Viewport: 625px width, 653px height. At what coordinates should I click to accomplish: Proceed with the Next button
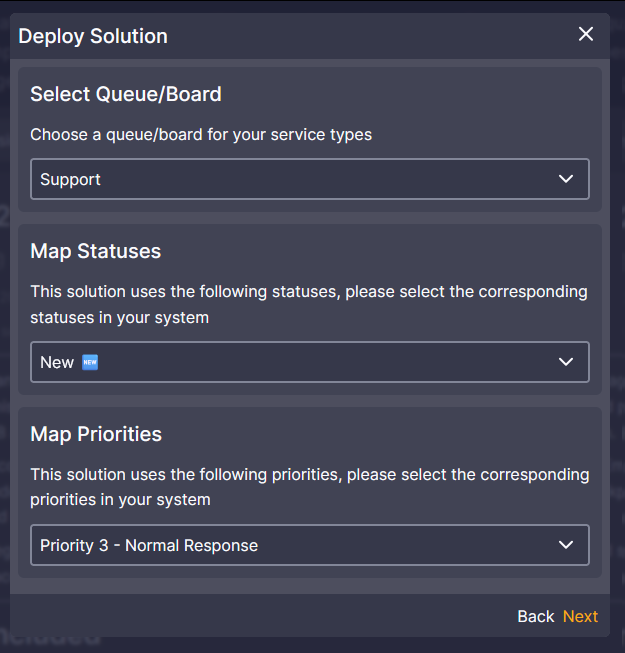click(x=580, y=616)
